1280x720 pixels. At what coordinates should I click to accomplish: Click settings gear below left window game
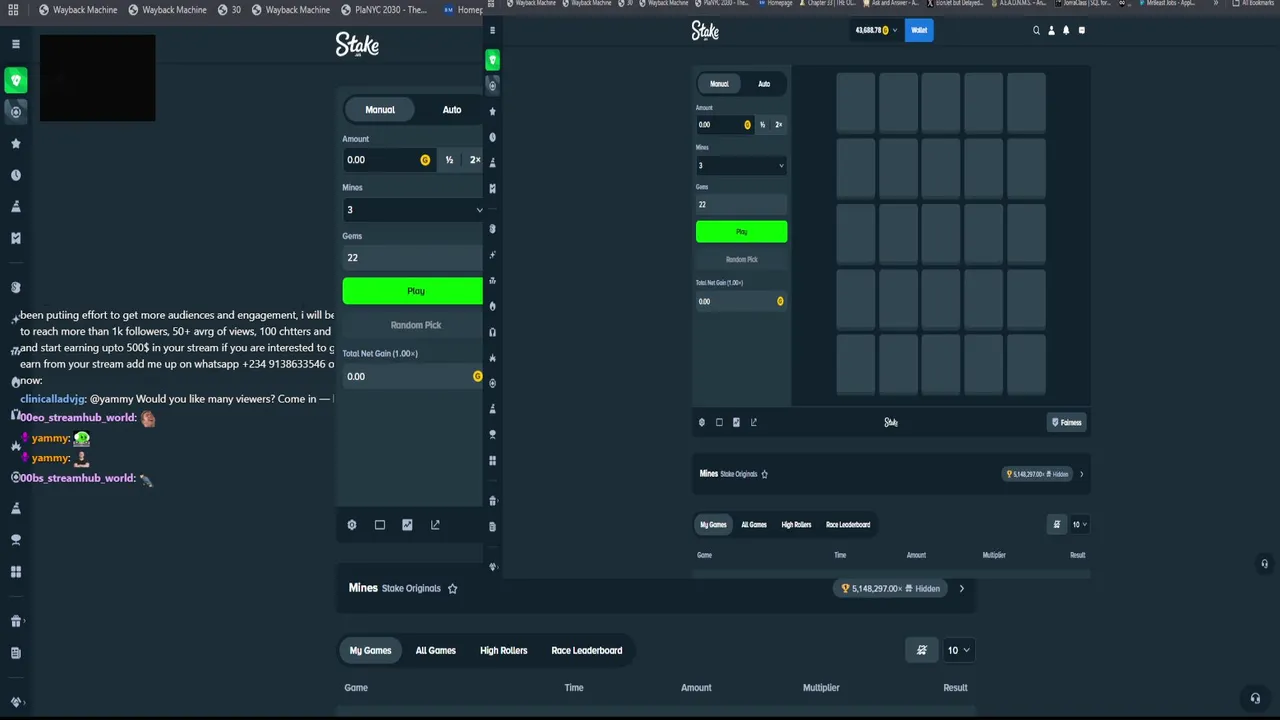(352, 525)
